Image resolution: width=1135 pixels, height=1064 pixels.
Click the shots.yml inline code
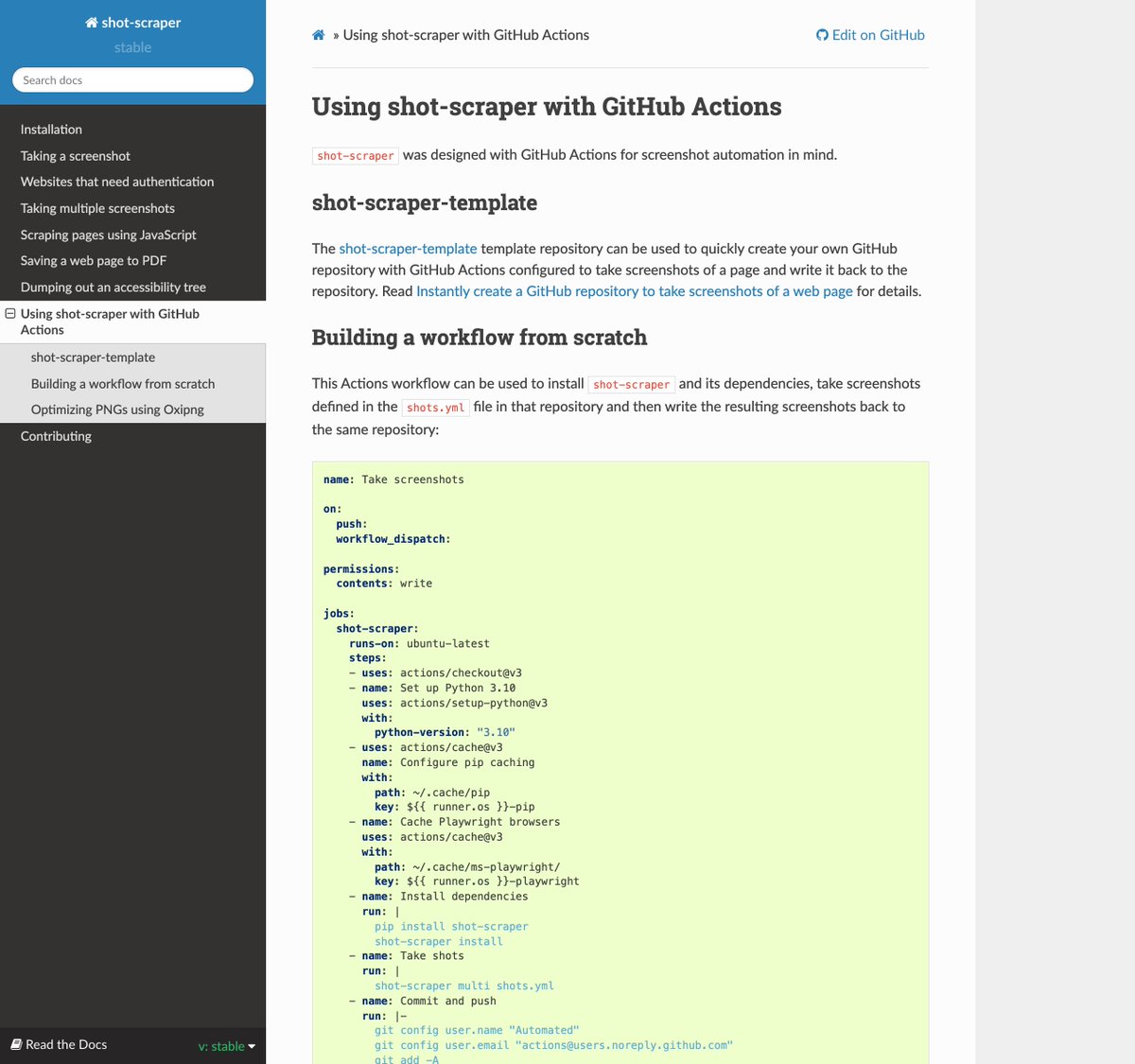pyautogui.click(x=435, y=408)
